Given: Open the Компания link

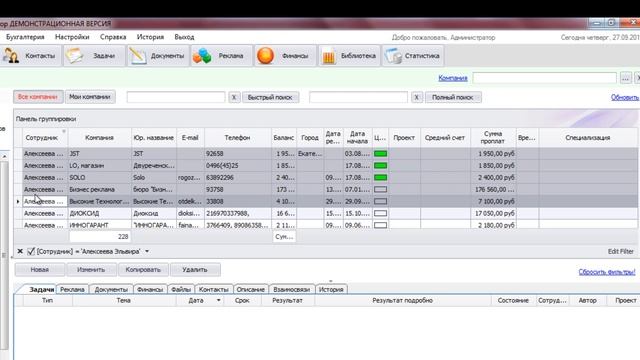Looking at the screenshot, I should [x=453, y=78].
